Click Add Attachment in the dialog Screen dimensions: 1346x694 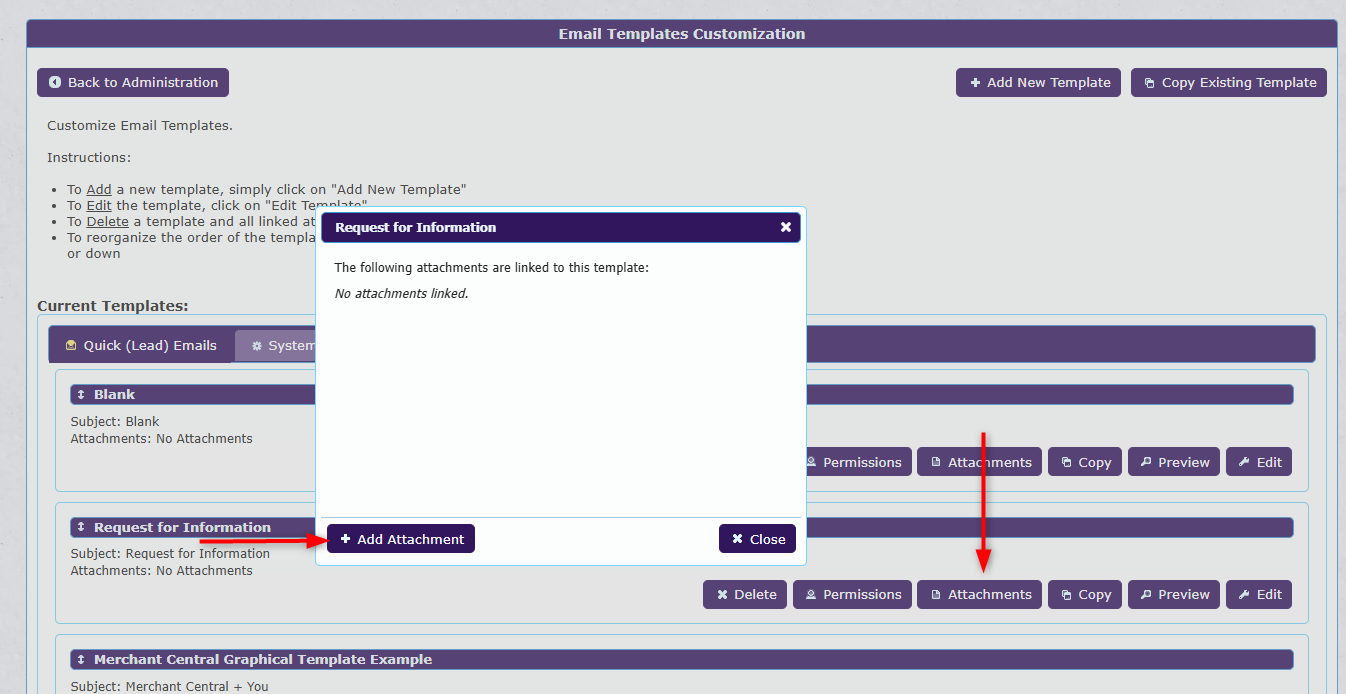(x=401, y=539)
